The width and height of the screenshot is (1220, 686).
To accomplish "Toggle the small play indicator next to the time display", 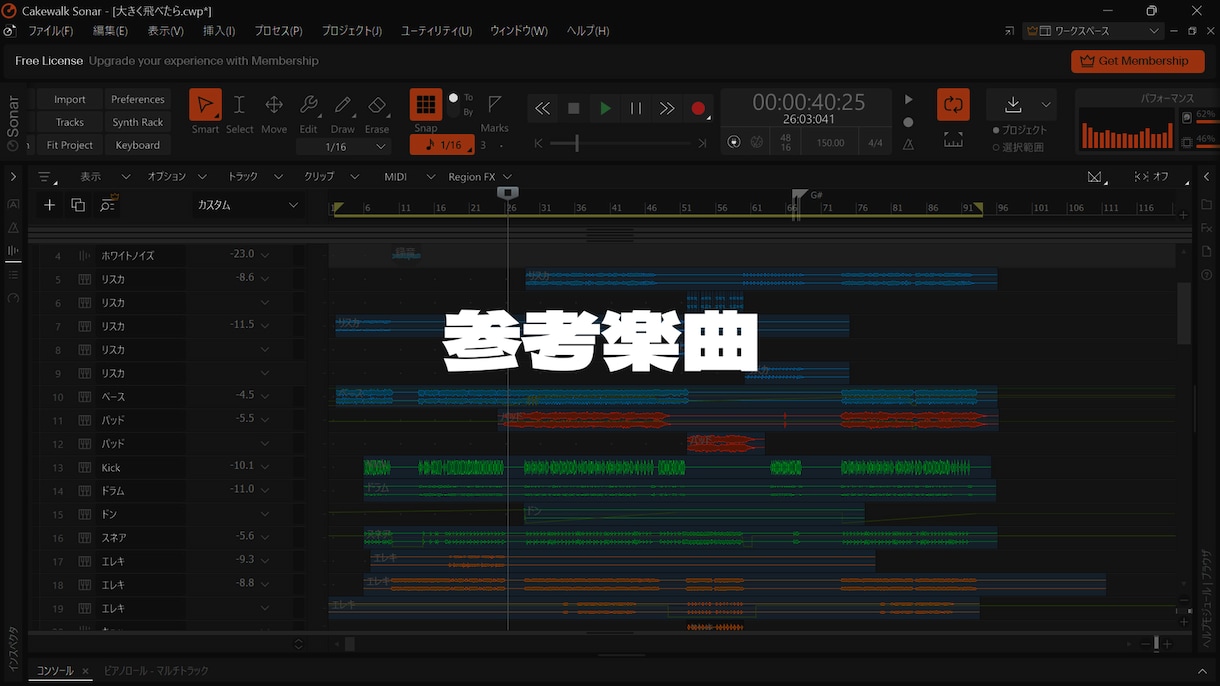I will point(908,100).
